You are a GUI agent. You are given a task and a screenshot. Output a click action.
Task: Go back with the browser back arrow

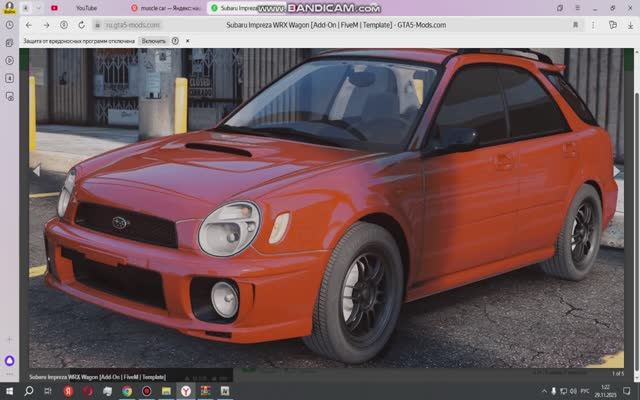pyautogui.click(x=28, y=25)
